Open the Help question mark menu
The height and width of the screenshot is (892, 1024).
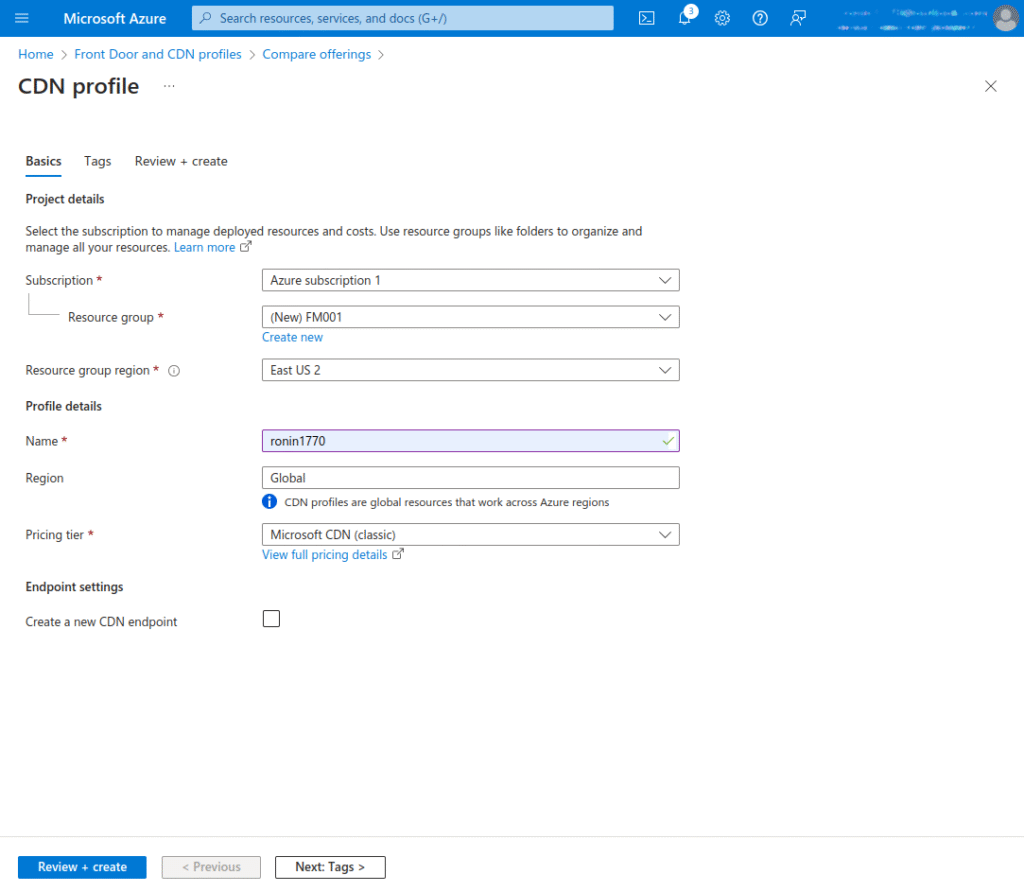(760, 18)
